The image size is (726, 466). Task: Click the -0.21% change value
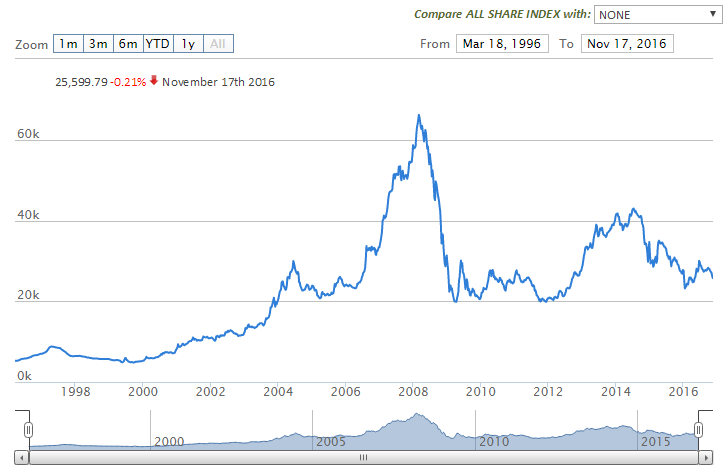click(x=128, y=82)
